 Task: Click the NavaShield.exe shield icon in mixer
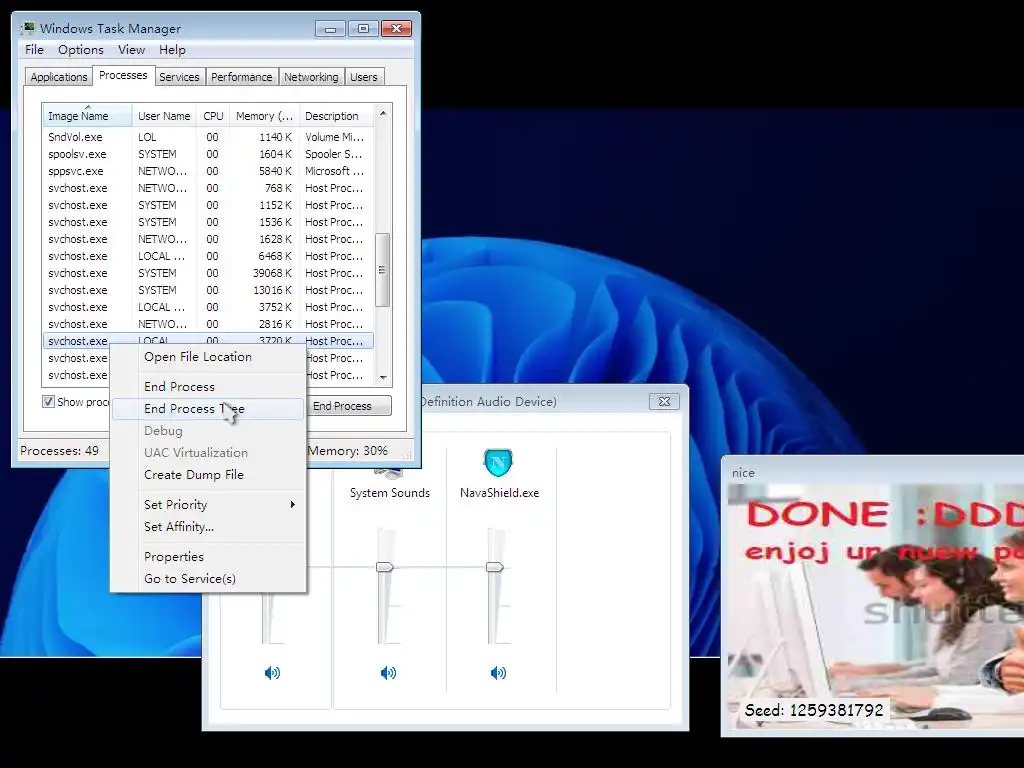[498, 463]
